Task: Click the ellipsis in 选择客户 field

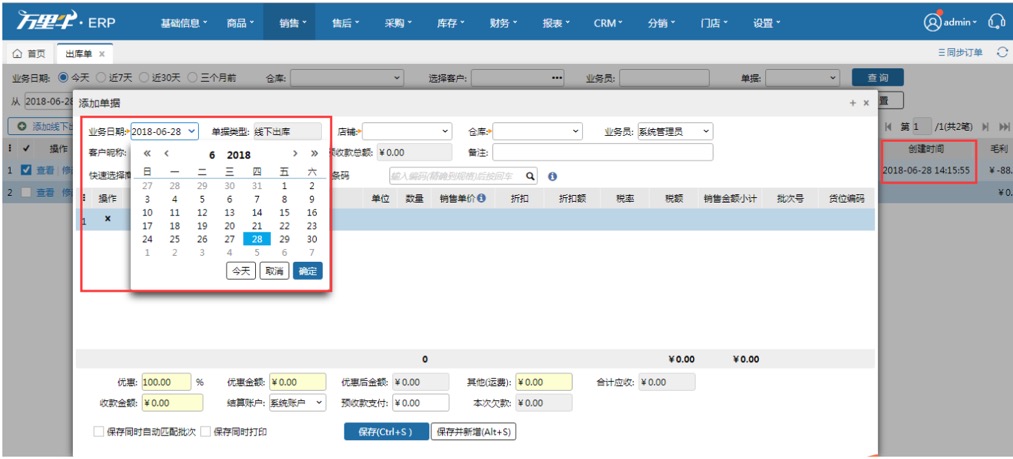Action: click(557, 78)
